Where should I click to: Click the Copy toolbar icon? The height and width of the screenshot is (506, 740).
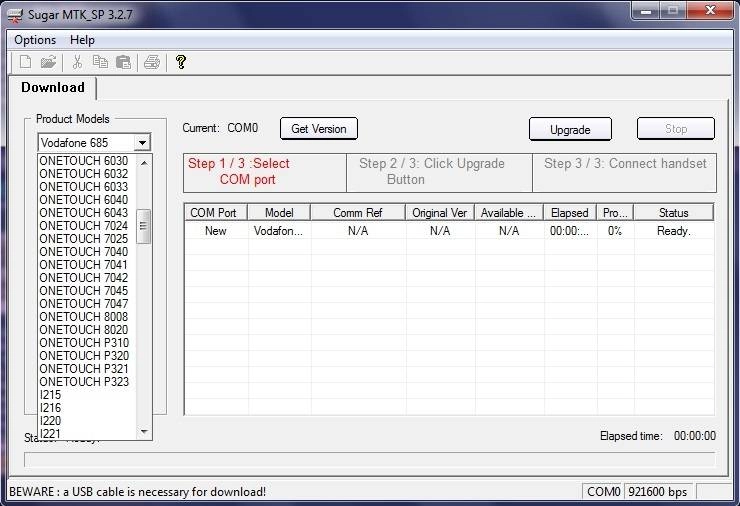(100, 62)
